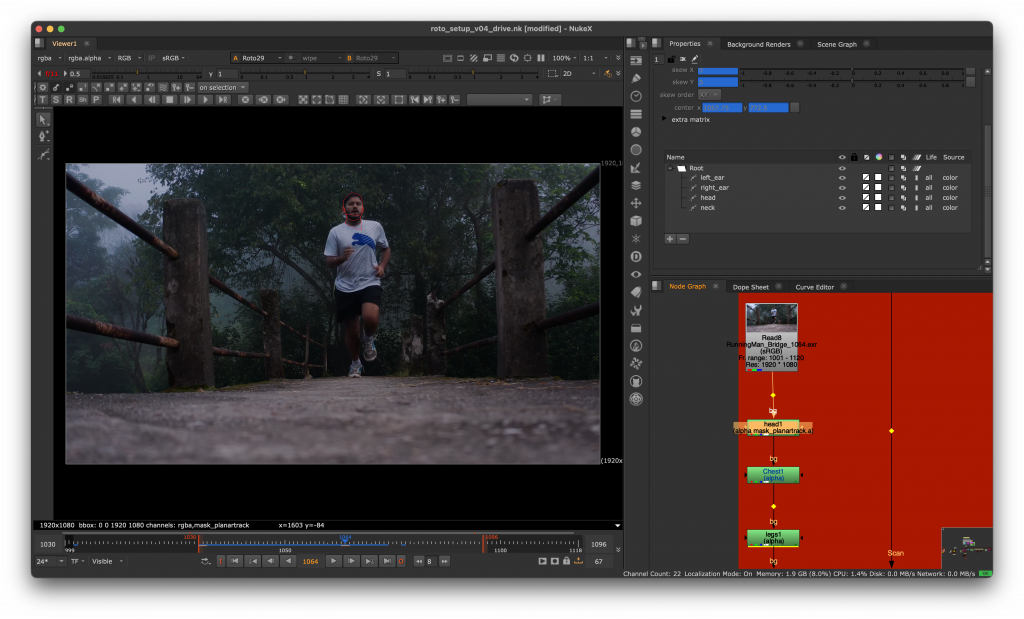Open the Deep nodes D icon
This screenshot has height=619, width=1024.
(x=636, y=256)
